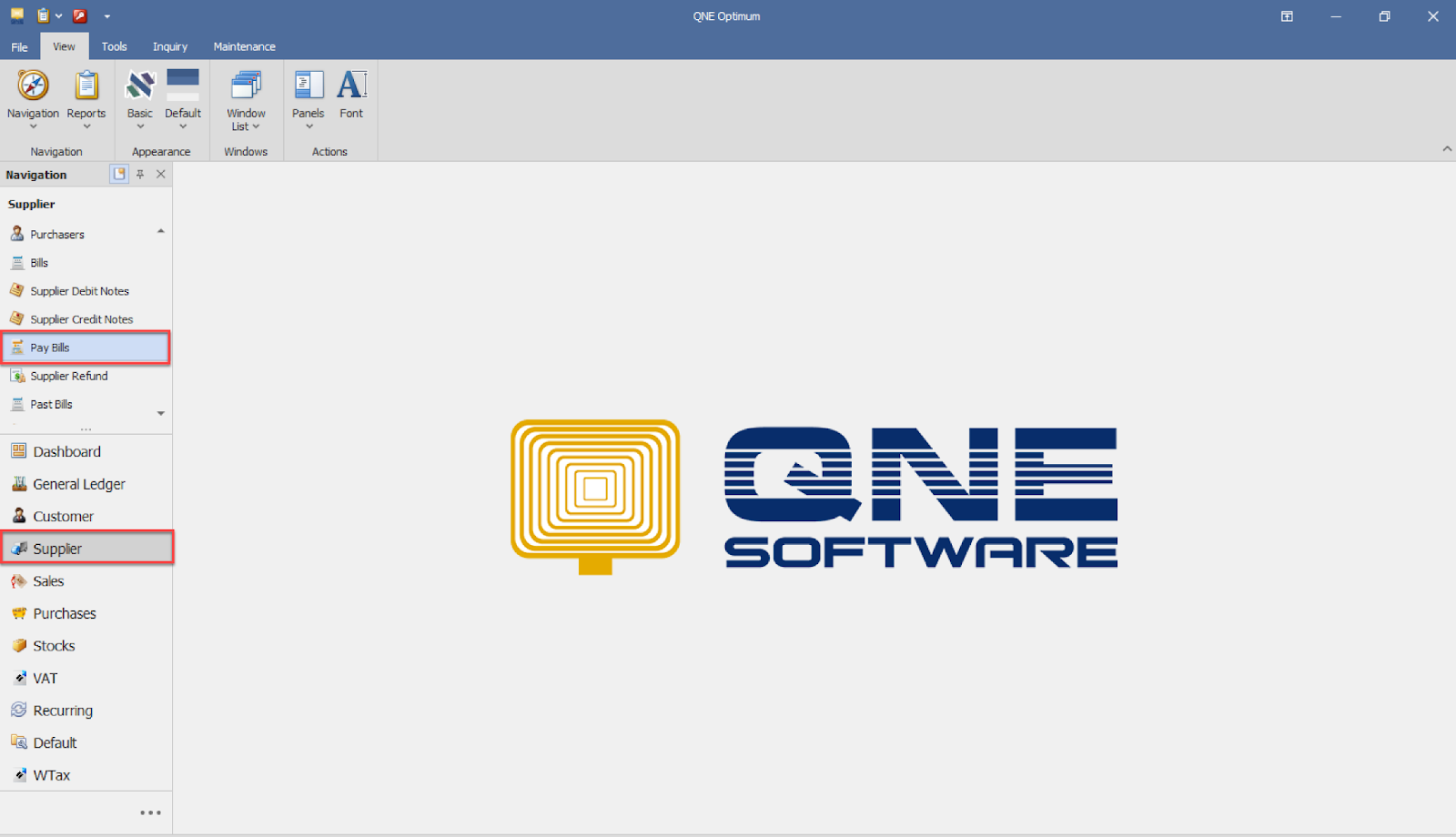
Task: Click the Pay Bills label
Action: [50, 348]
